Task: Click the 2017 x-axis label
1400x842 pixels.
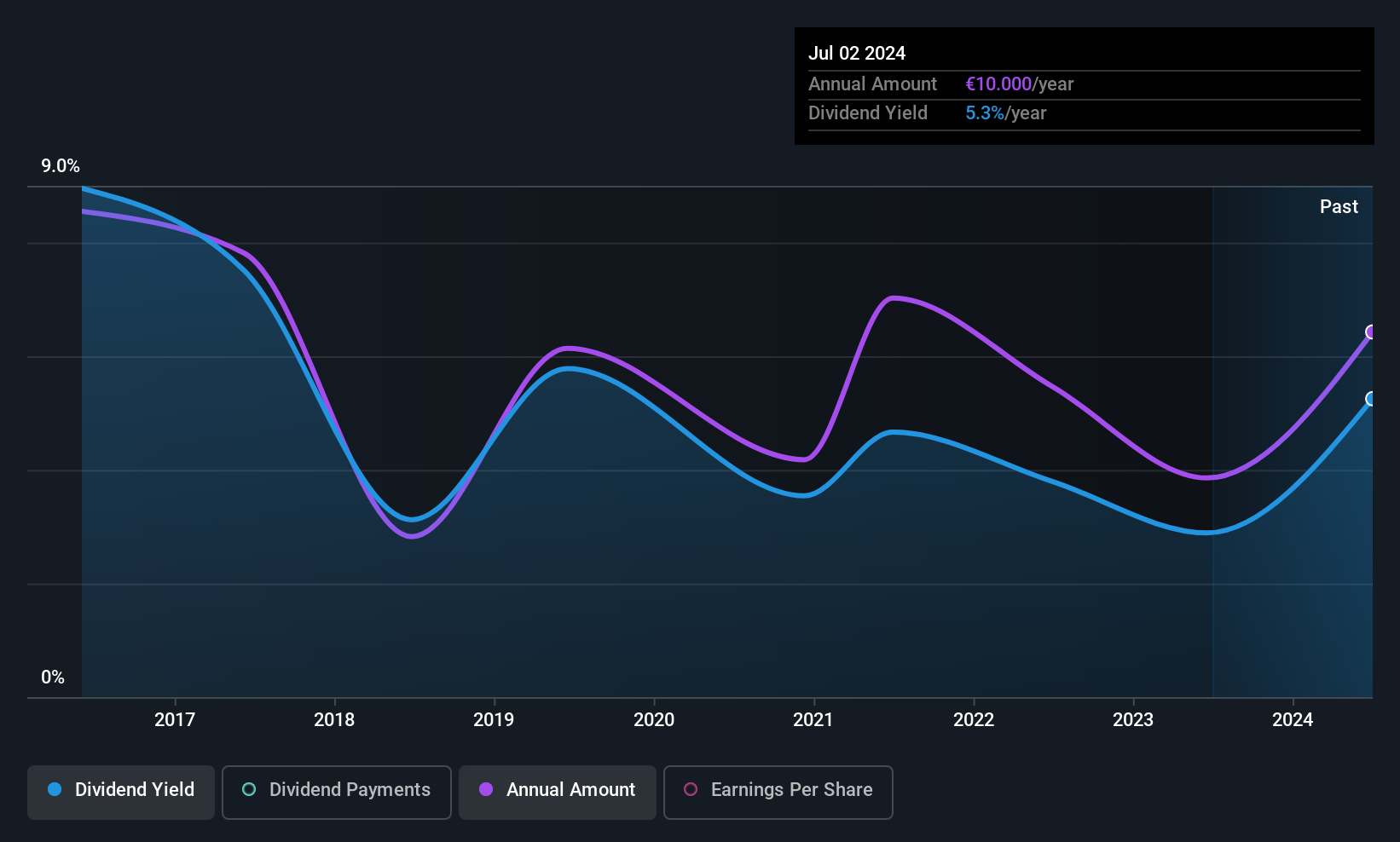Action: [175, 719]
